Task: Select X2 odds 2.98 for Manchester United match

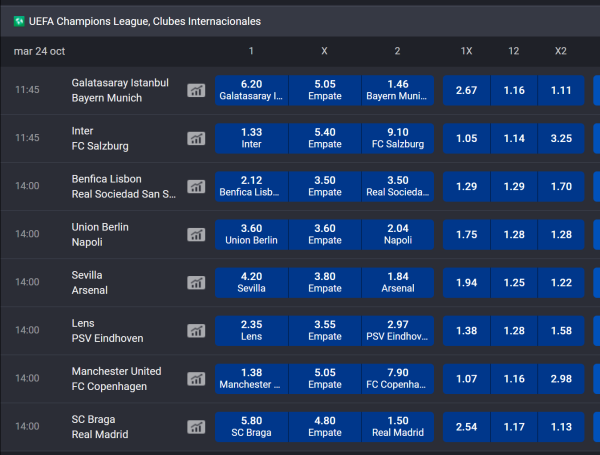Action: [561, 378]
